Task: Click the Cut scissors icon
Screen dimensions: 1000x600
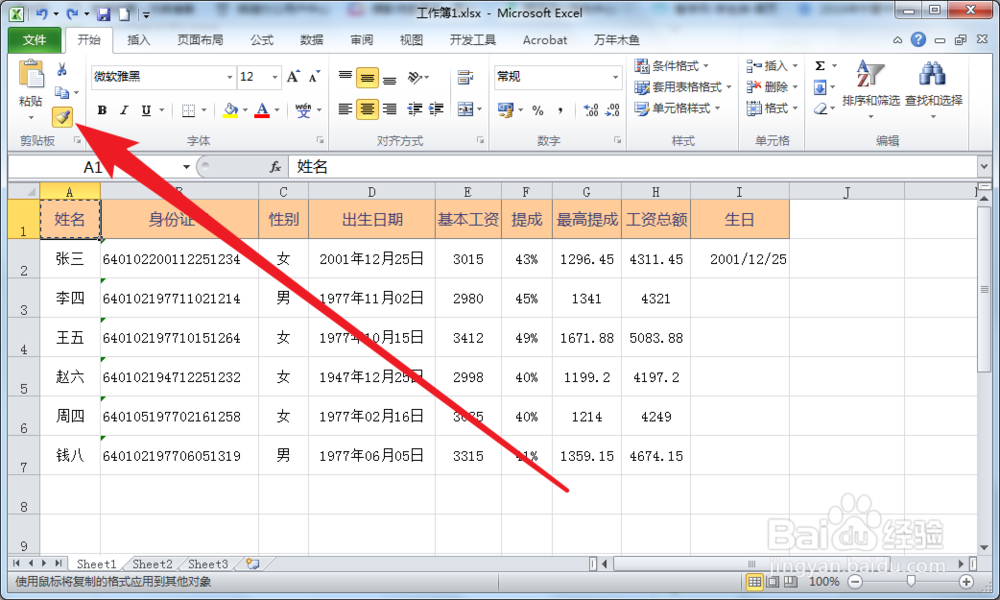Action: tap(62, 69)
